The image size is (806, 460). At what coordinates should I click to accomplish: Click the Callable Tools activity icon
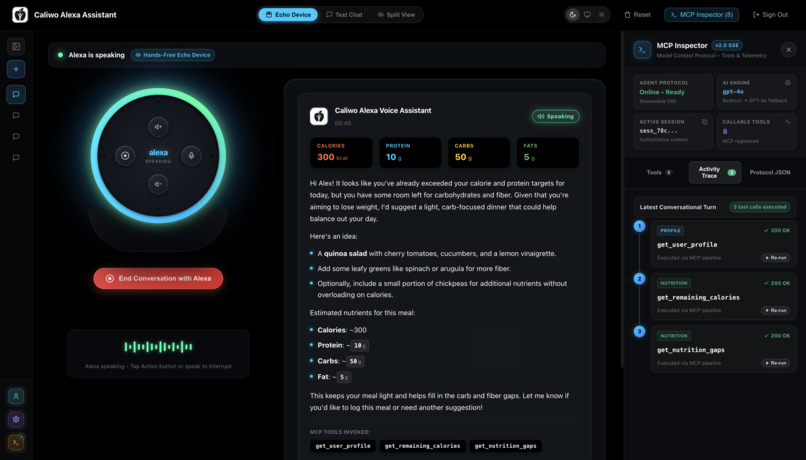click(787, 122)
